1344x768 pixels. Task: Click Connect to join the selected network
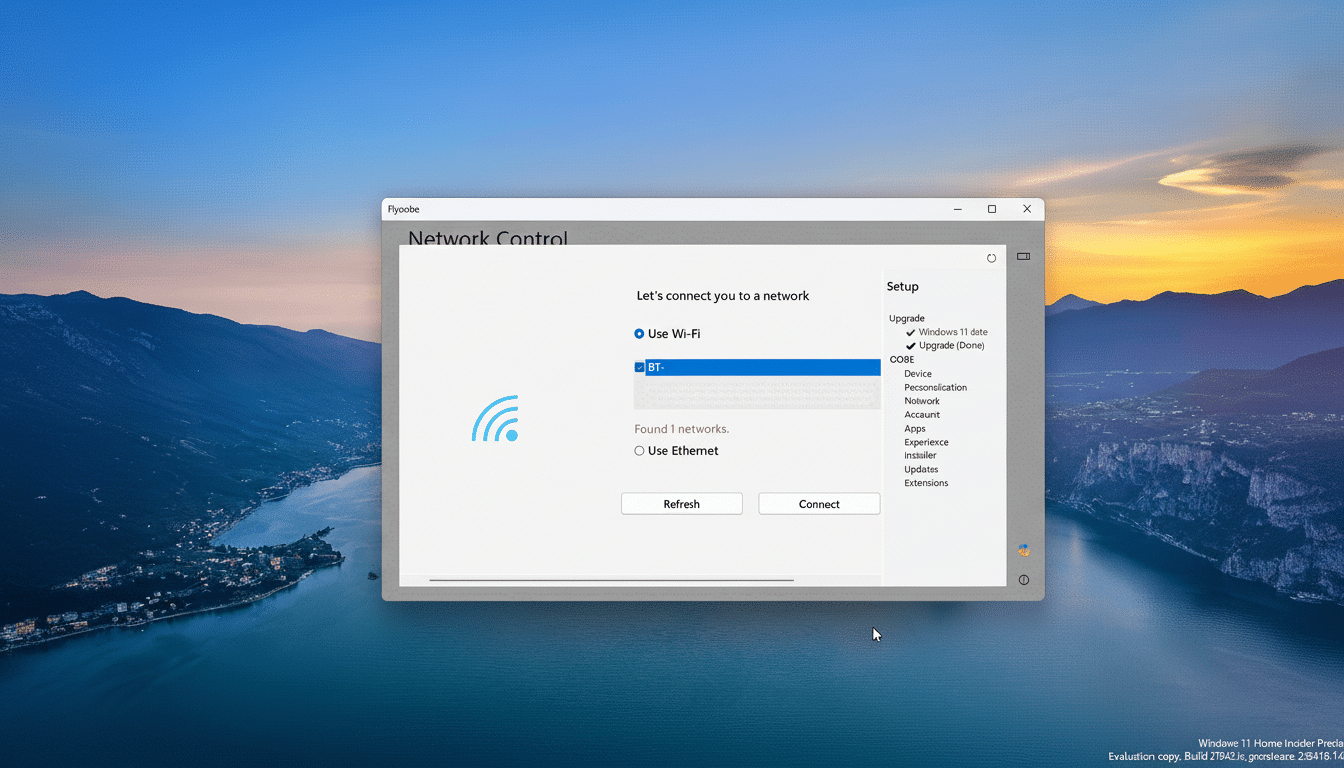pos(818,503)
